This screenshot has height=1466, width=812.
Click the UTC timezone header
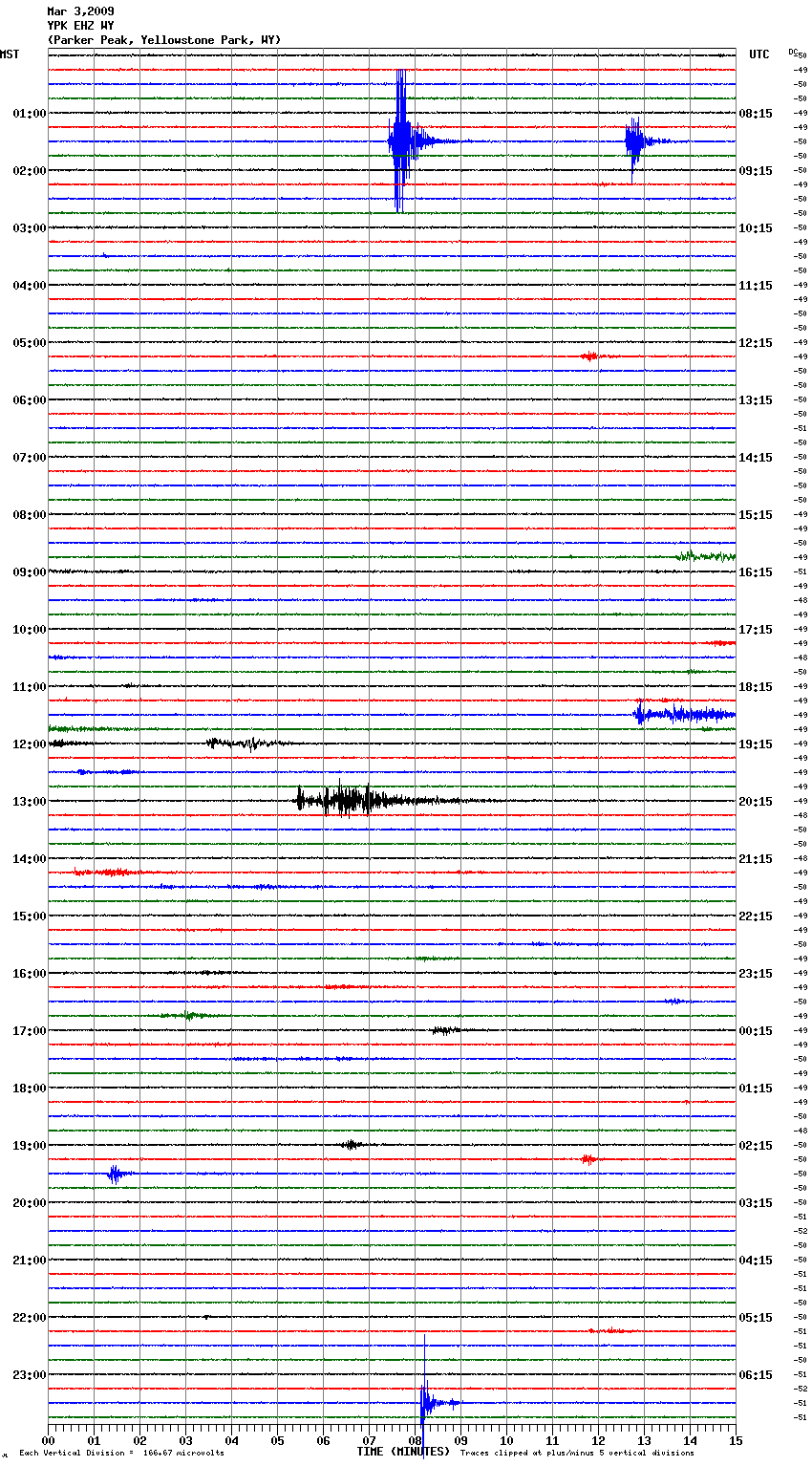(x=759, y=54)
